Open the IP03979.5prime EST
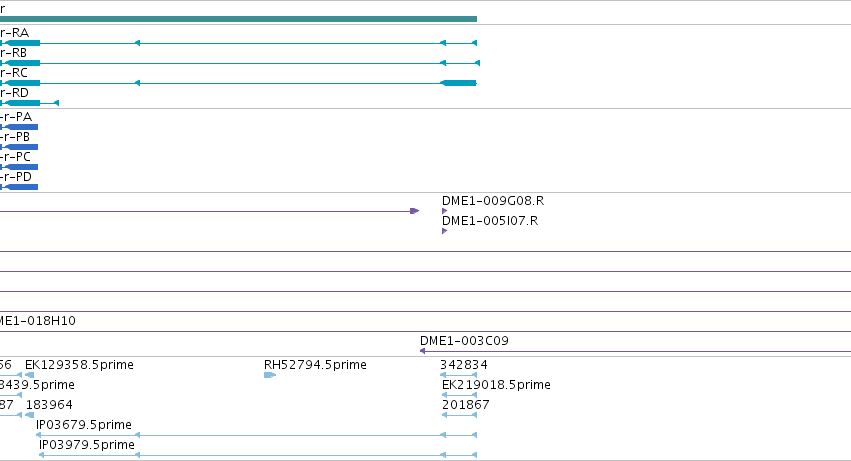 pos(258,456)
